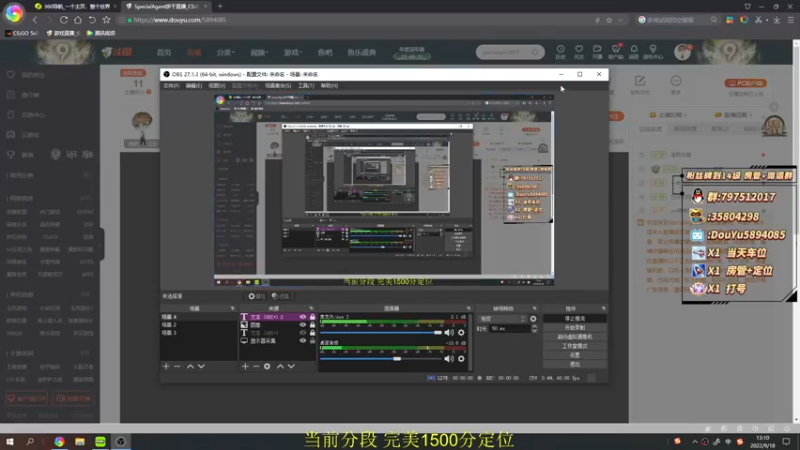Remove the selected scene with the minus icon
Screen dimensions: 800x450
coord(177,366)
